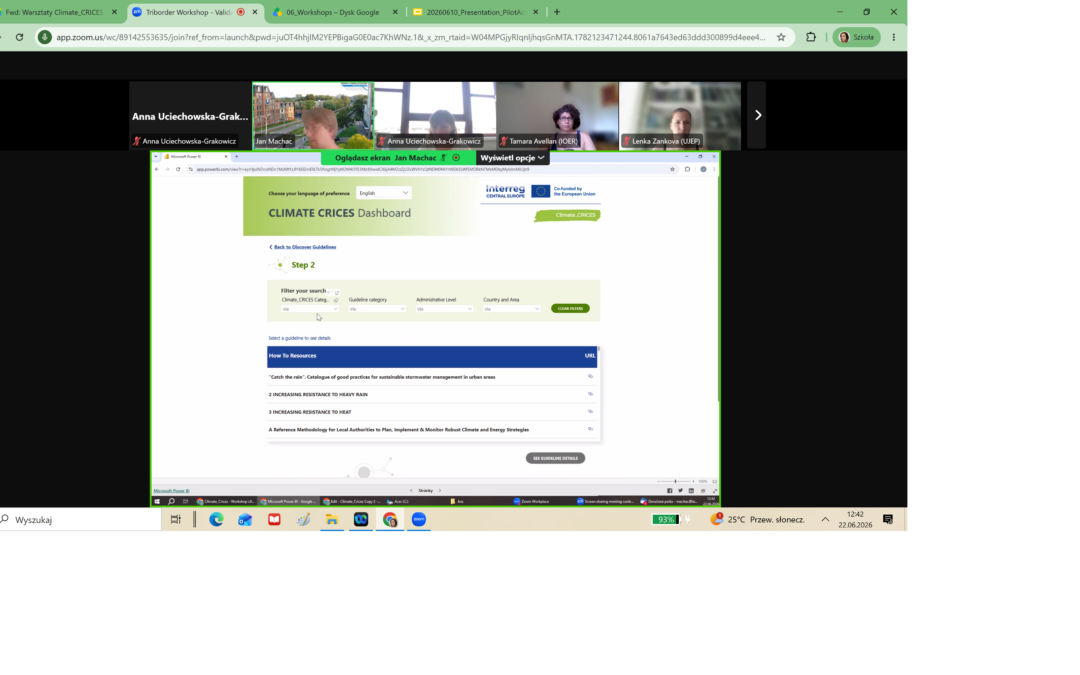Image resolution: width=1080 pixels, height=675 pixels.
Task: Open URL link icon for Heavy Rain row
Action: [x=590, y=394]
